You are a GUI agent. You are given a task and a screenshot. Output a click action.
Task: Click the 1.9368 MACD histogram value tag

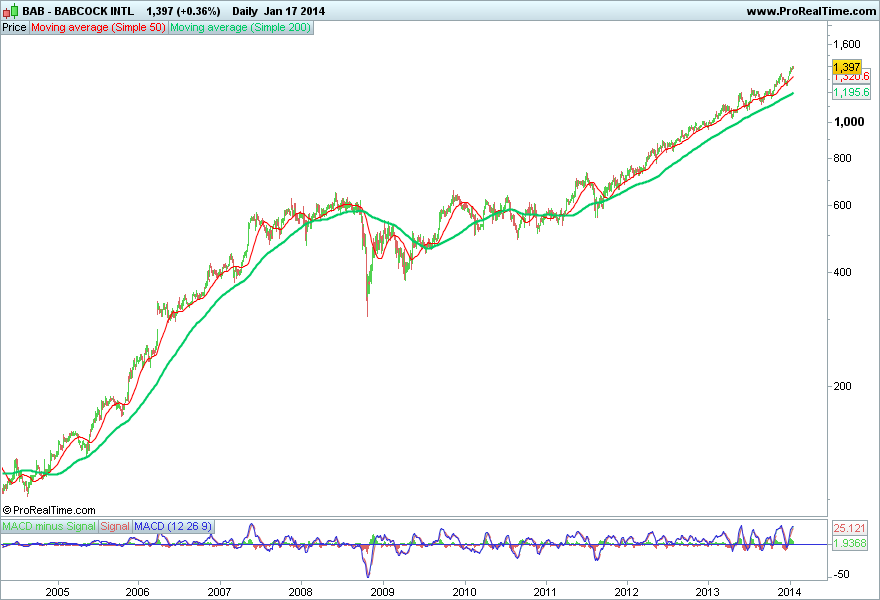[x=850, y=543]
